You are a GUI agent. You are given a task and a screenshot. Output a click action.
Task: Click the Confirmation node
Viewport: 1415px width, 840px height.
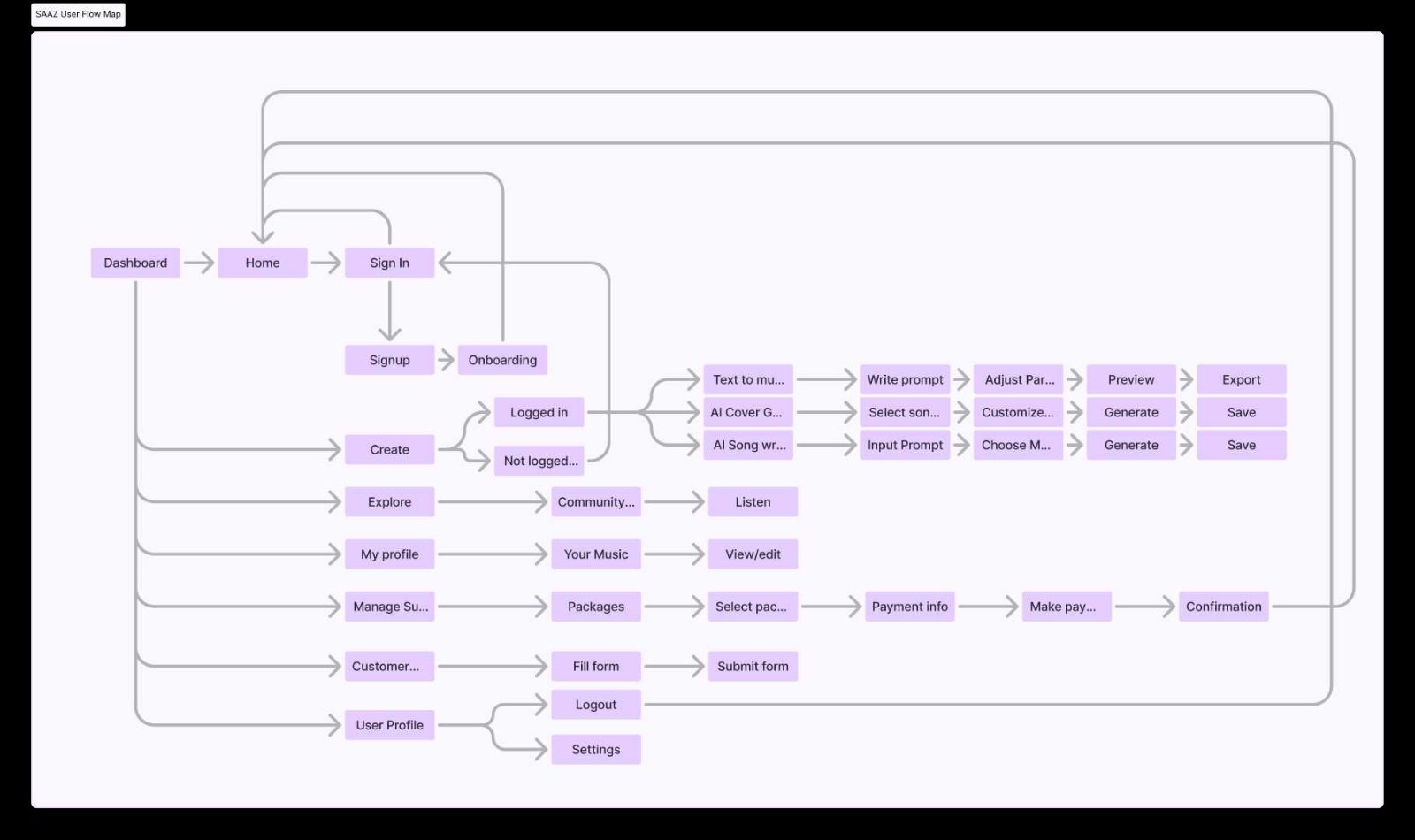coord(1224,607)
